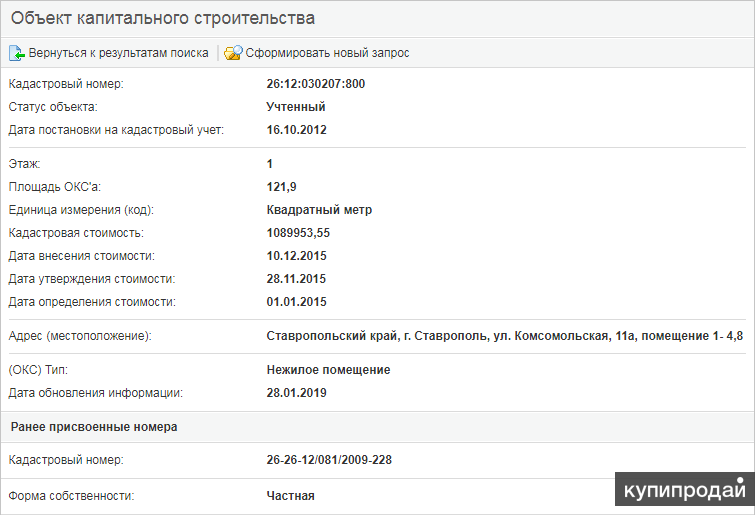Select cadastral cost value 1089953,55
This screenshot has height=515, width=755.
coord(298,233)
